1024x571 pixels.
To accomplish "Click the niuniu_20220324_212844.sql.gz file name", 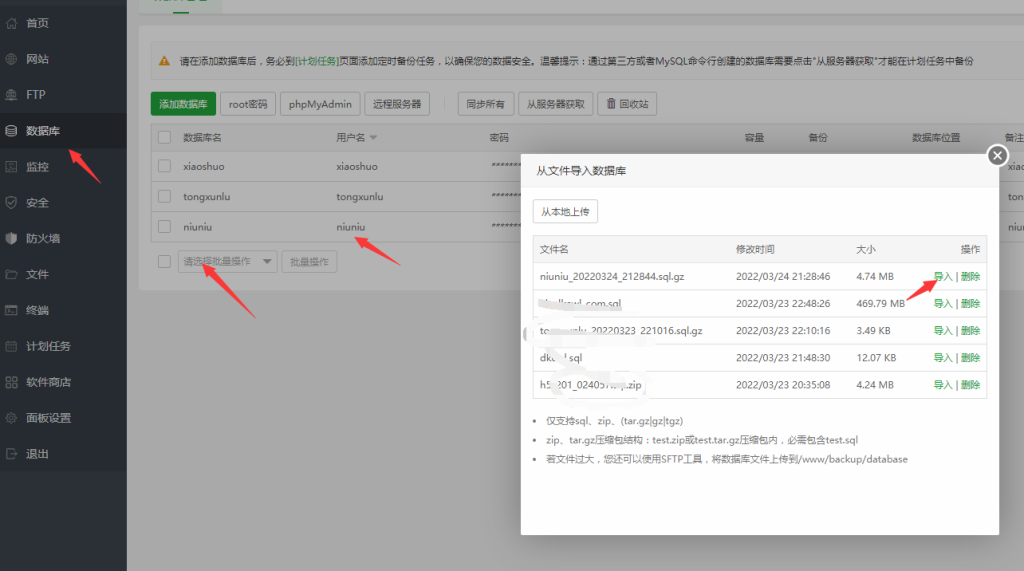I will [x=612, y=276].
